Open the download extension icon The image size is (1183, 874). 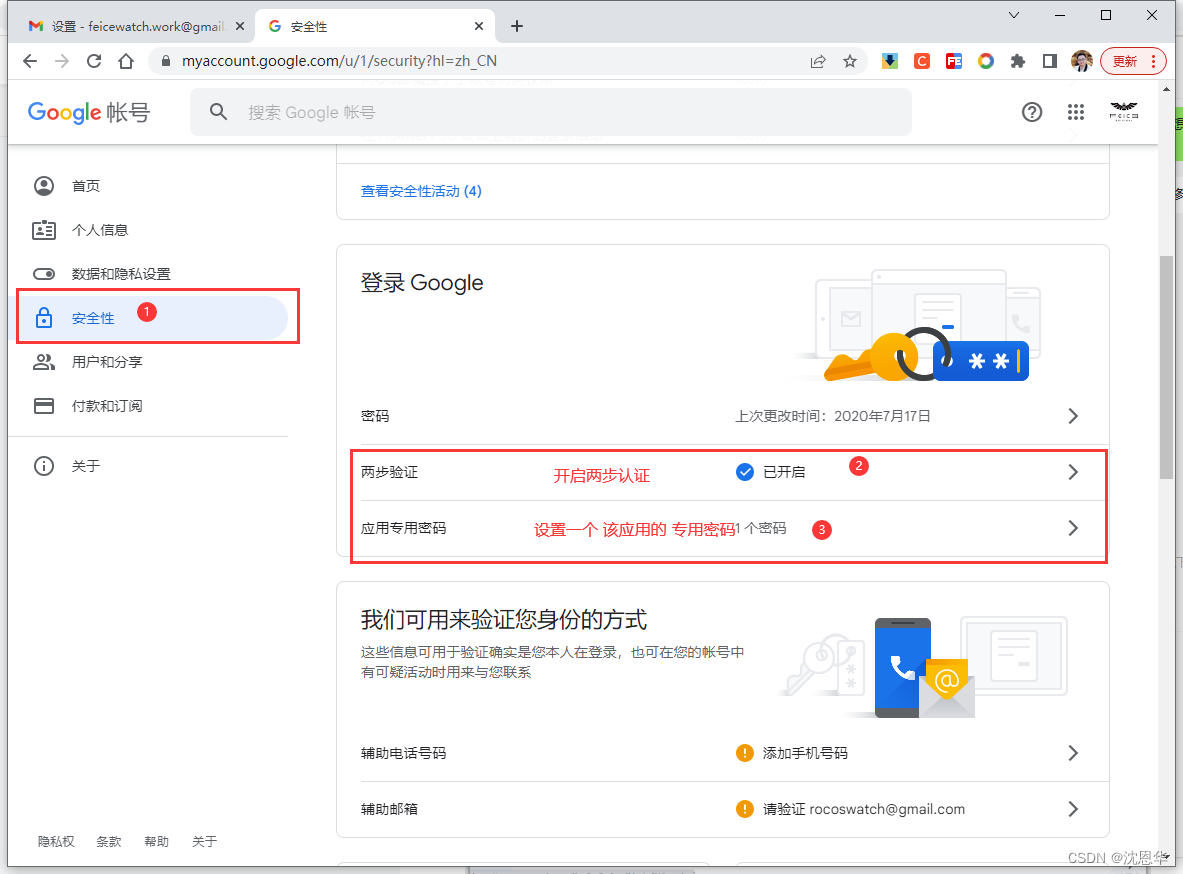[x=890, y=61]
